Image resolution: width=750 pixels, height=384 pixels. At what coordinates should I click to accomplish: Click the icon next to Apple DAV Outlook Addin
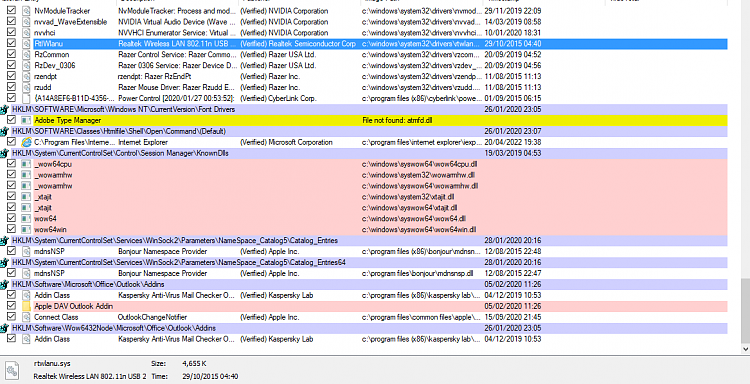[26, 306]
